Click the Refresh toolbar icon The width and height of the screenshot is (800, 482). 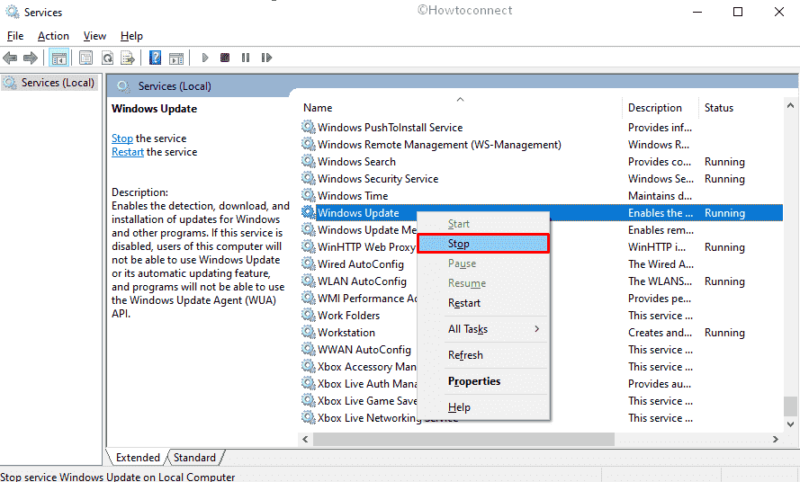pos(107,58)
